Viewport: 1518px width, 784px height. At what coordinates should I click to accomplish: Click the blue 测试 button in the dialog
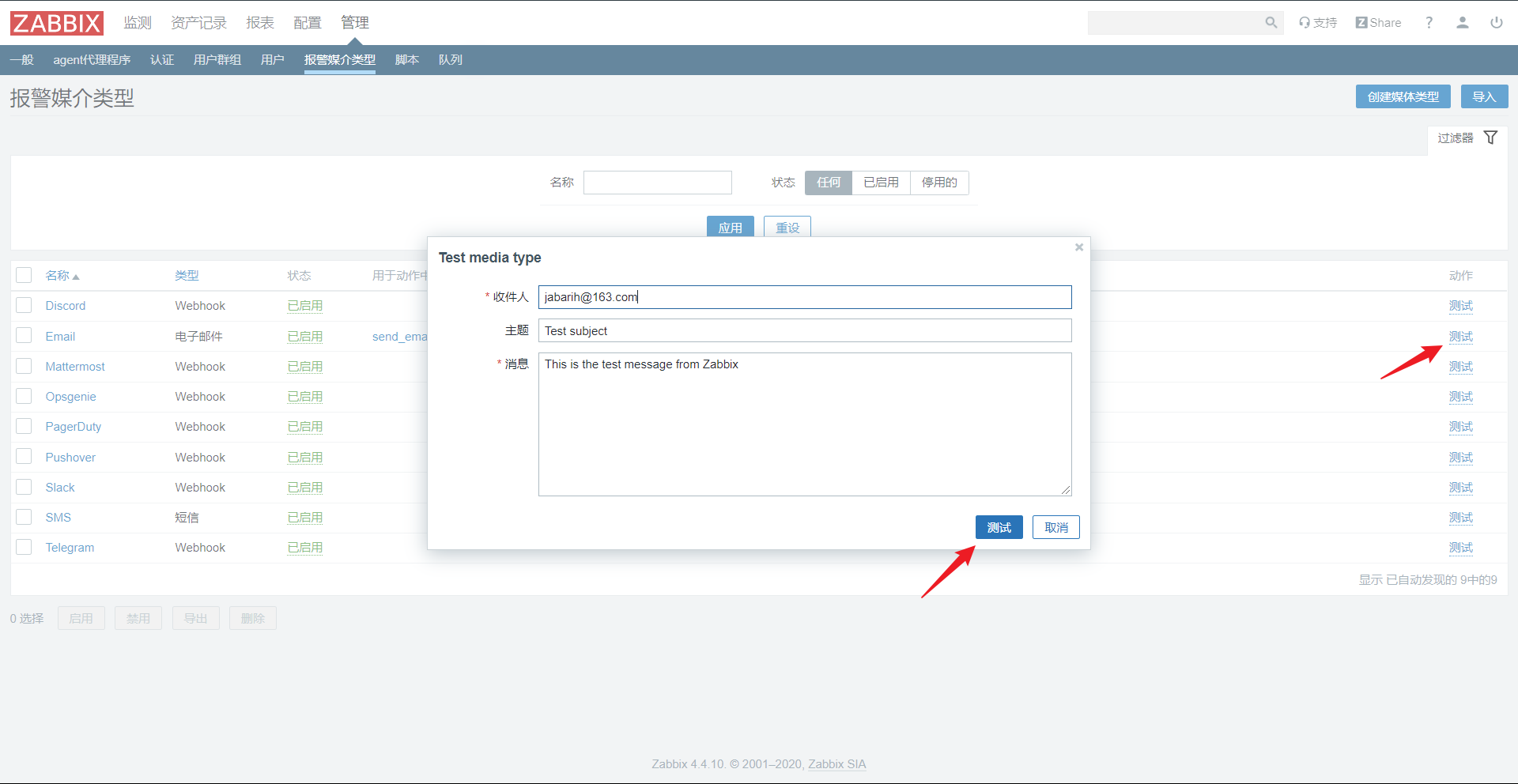point(999,527)
